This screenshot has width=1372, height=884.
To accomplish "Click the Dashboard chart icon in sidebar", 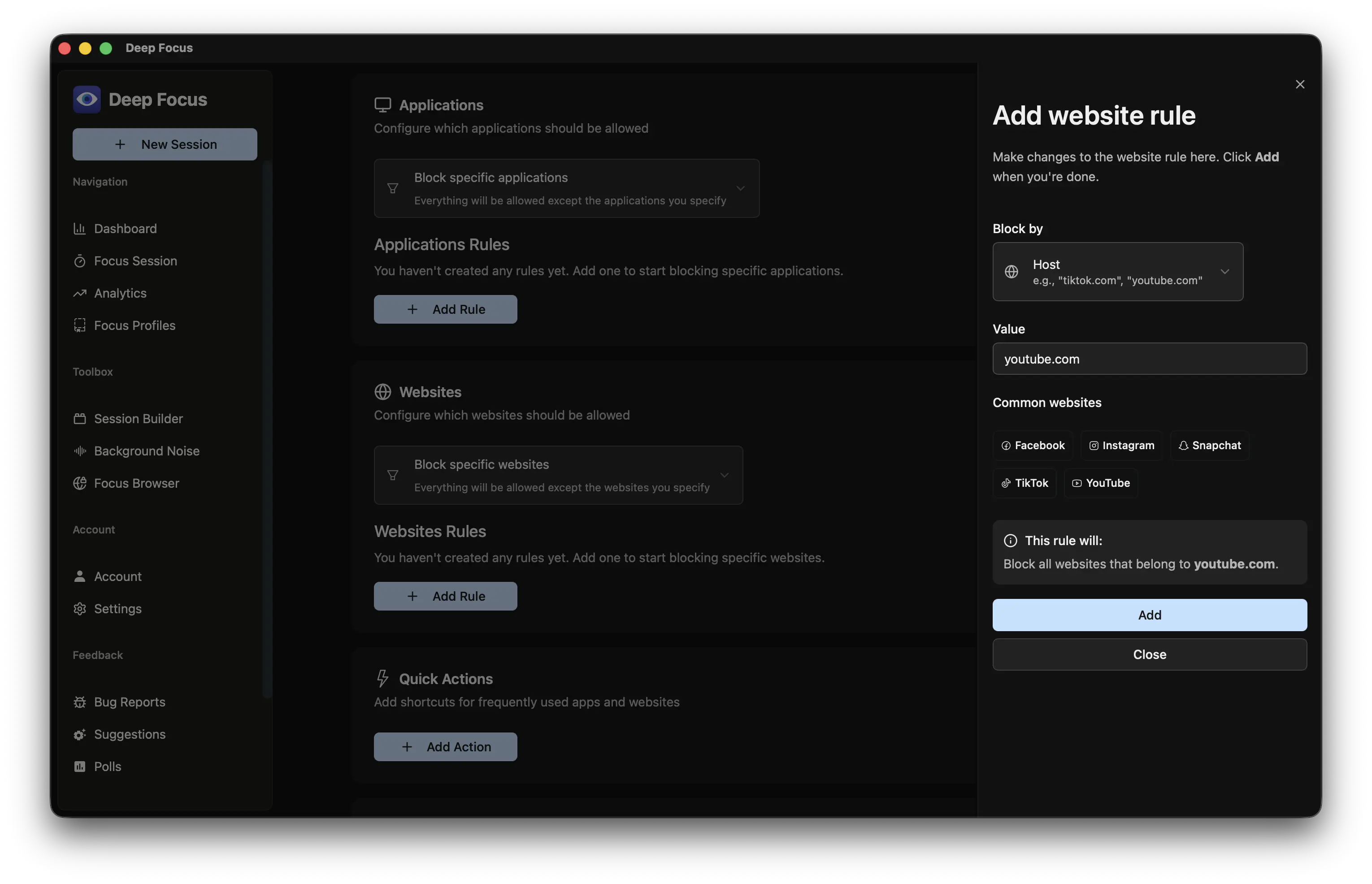I will point(80,229).
